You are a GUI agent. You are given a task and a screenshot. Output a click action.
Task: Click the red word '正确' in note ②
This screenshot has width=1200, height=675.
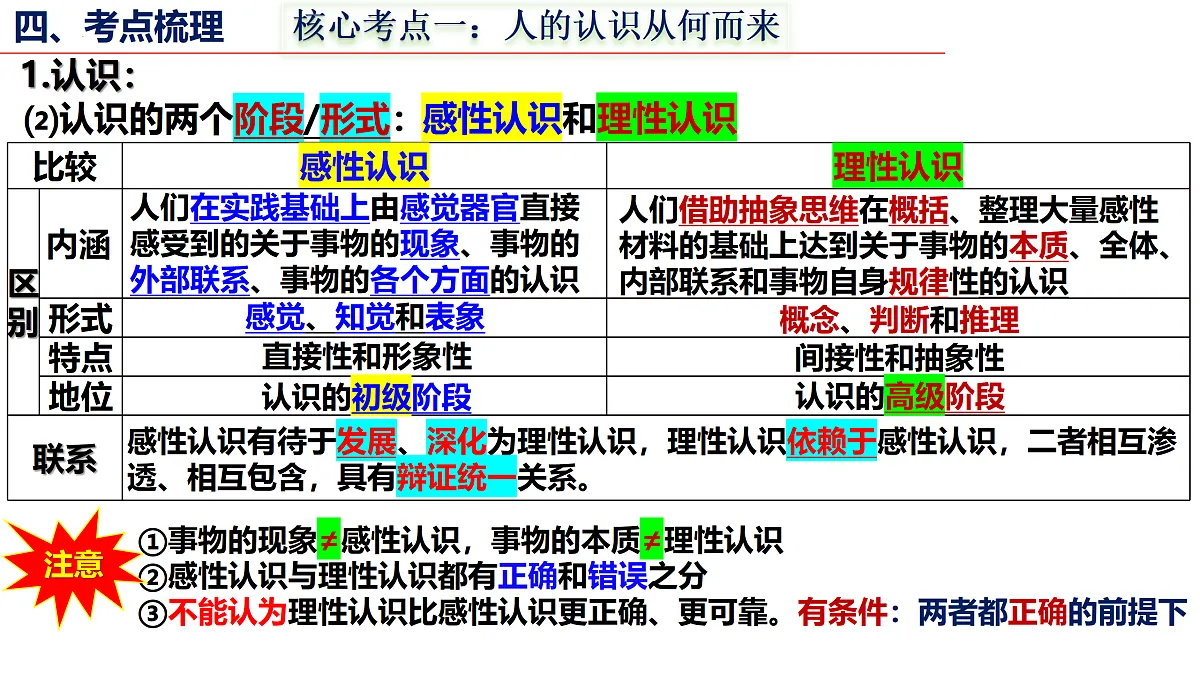click(529, 577)
